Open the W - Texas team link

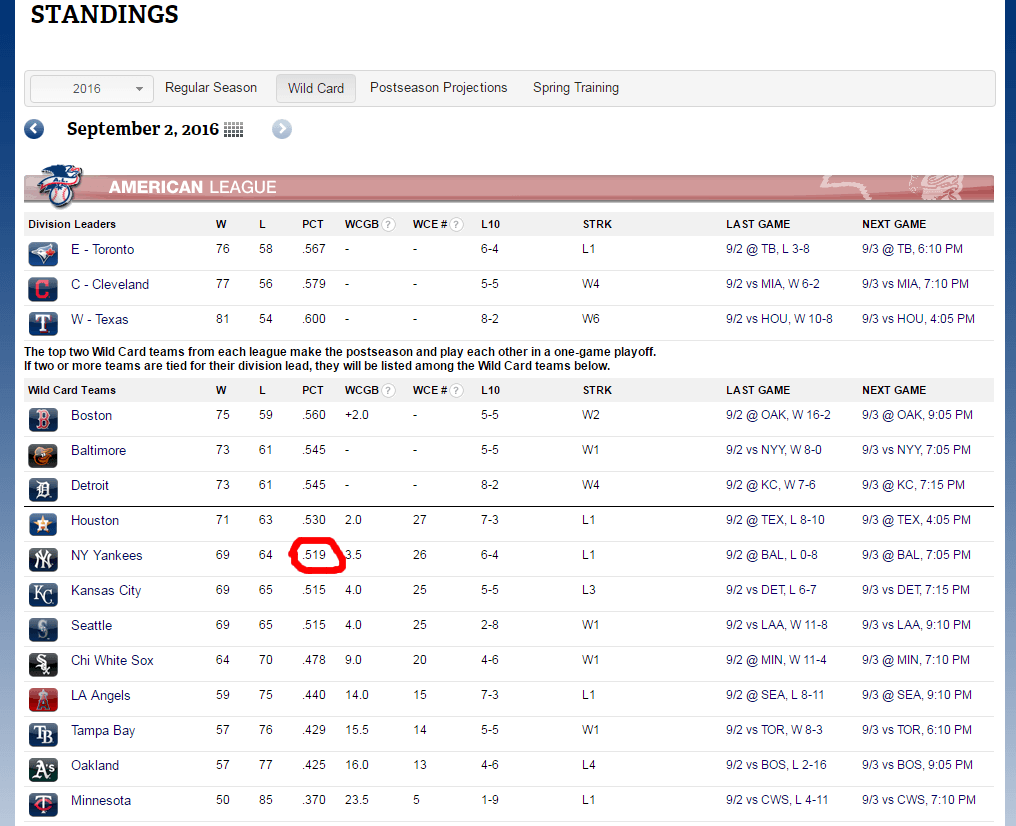[100, 319]
